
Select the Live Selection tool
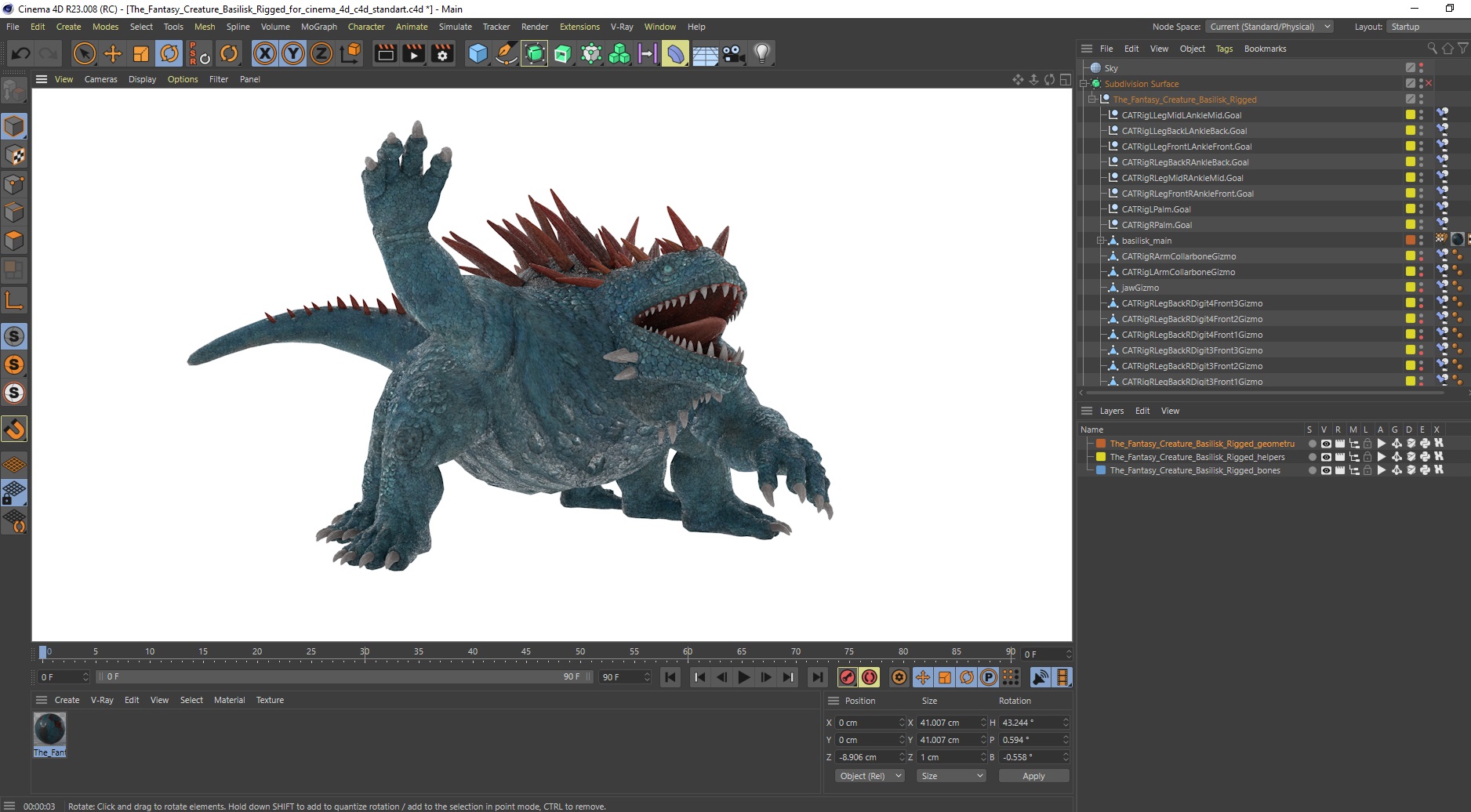(x=84, y=53)
